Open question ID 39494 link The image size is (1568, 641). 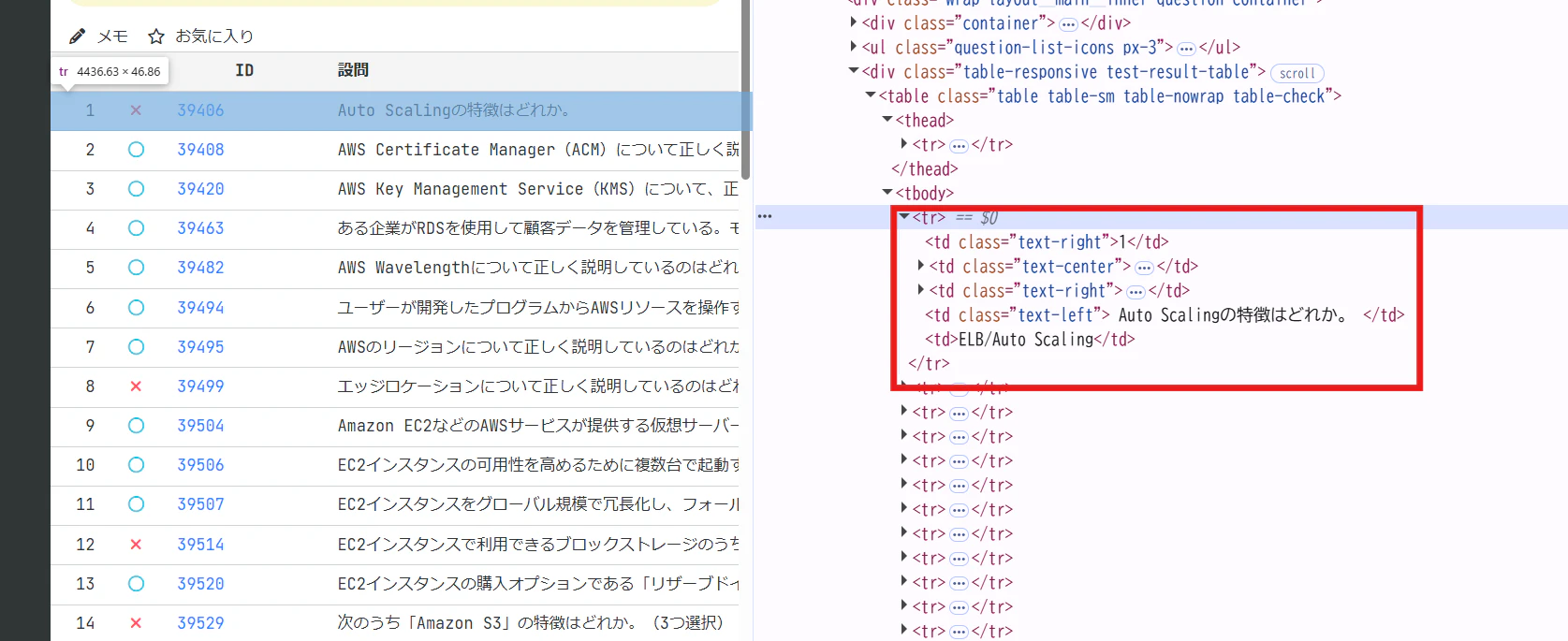[x=201, y=308]
